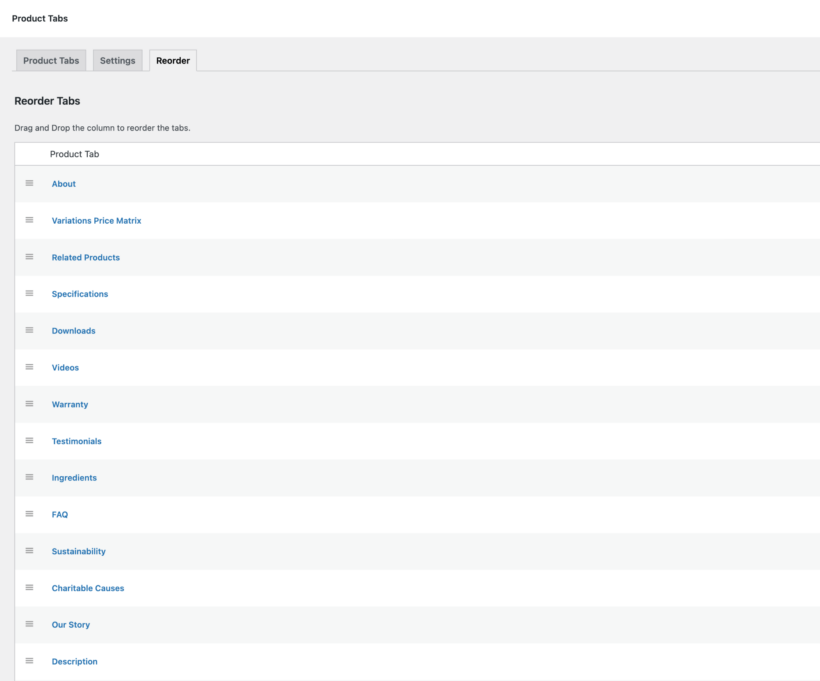Switch to the Product Tabs tab
820x681 pixels.
[51, 60]
